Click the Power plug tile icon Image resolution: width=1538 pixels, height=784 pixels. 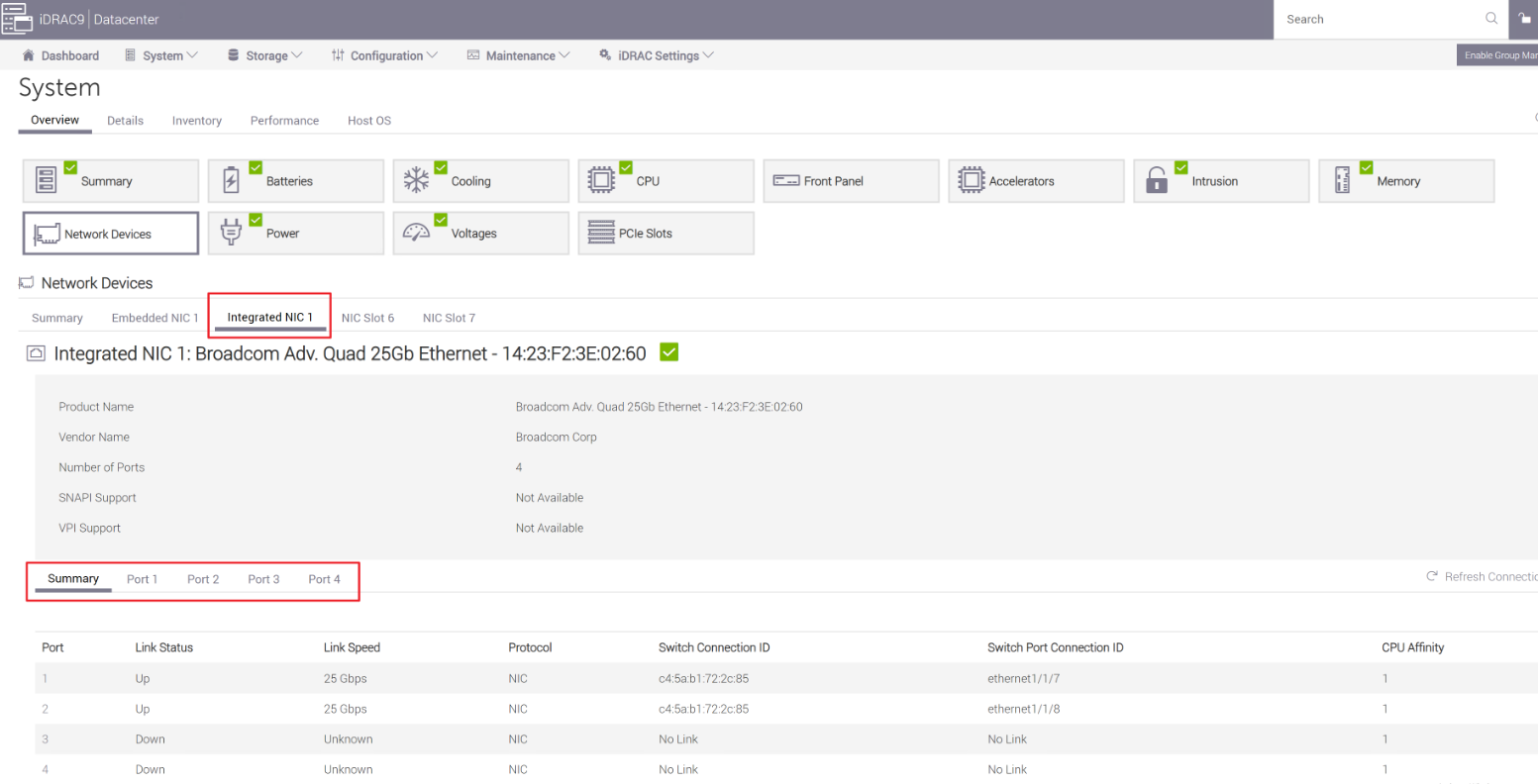pos(229,233)
